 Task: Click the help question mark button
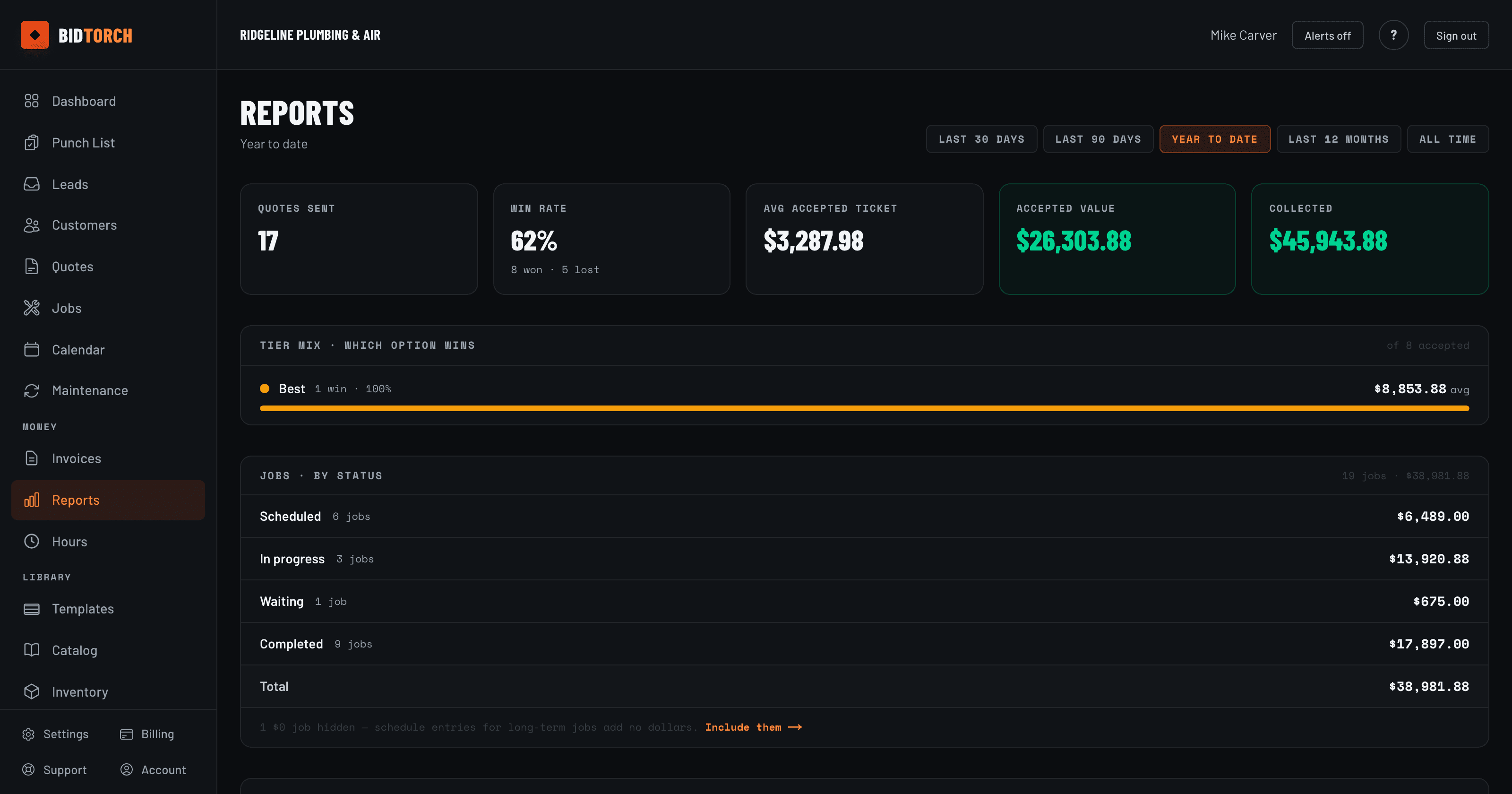coord(1393,35)
